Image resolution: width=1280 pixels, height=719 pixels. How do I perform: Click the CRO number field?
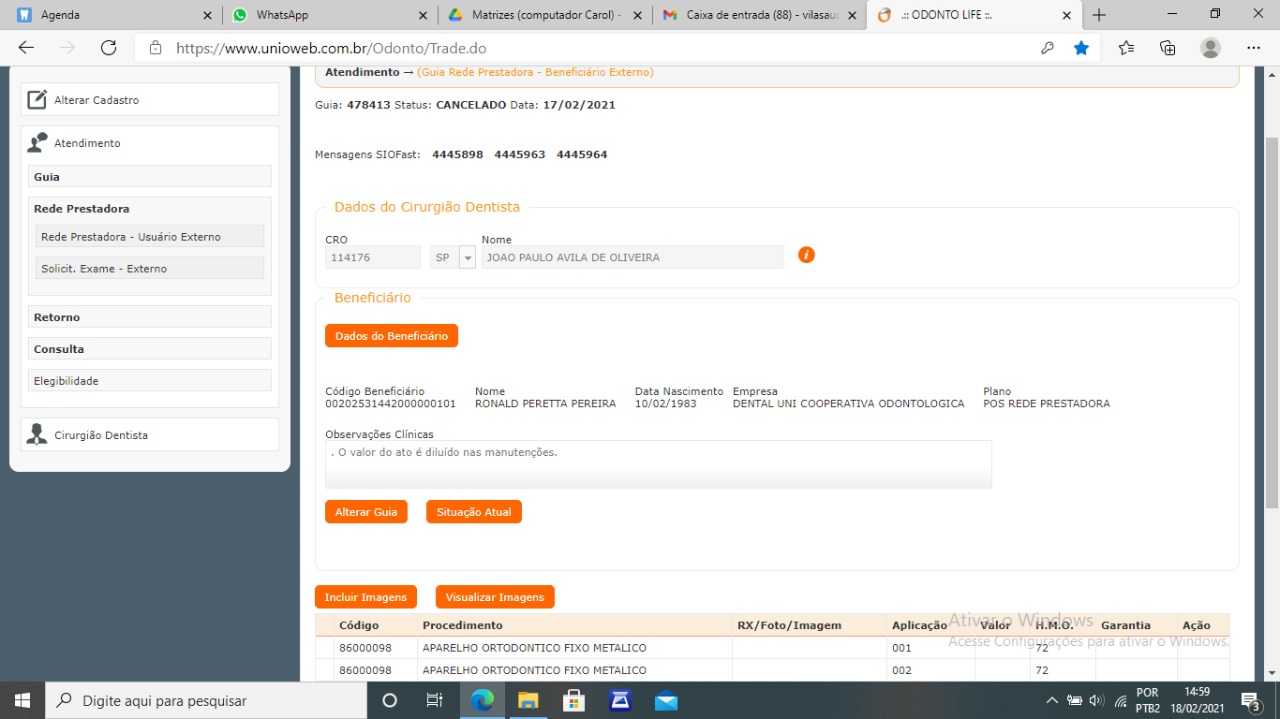pos(373,257)
